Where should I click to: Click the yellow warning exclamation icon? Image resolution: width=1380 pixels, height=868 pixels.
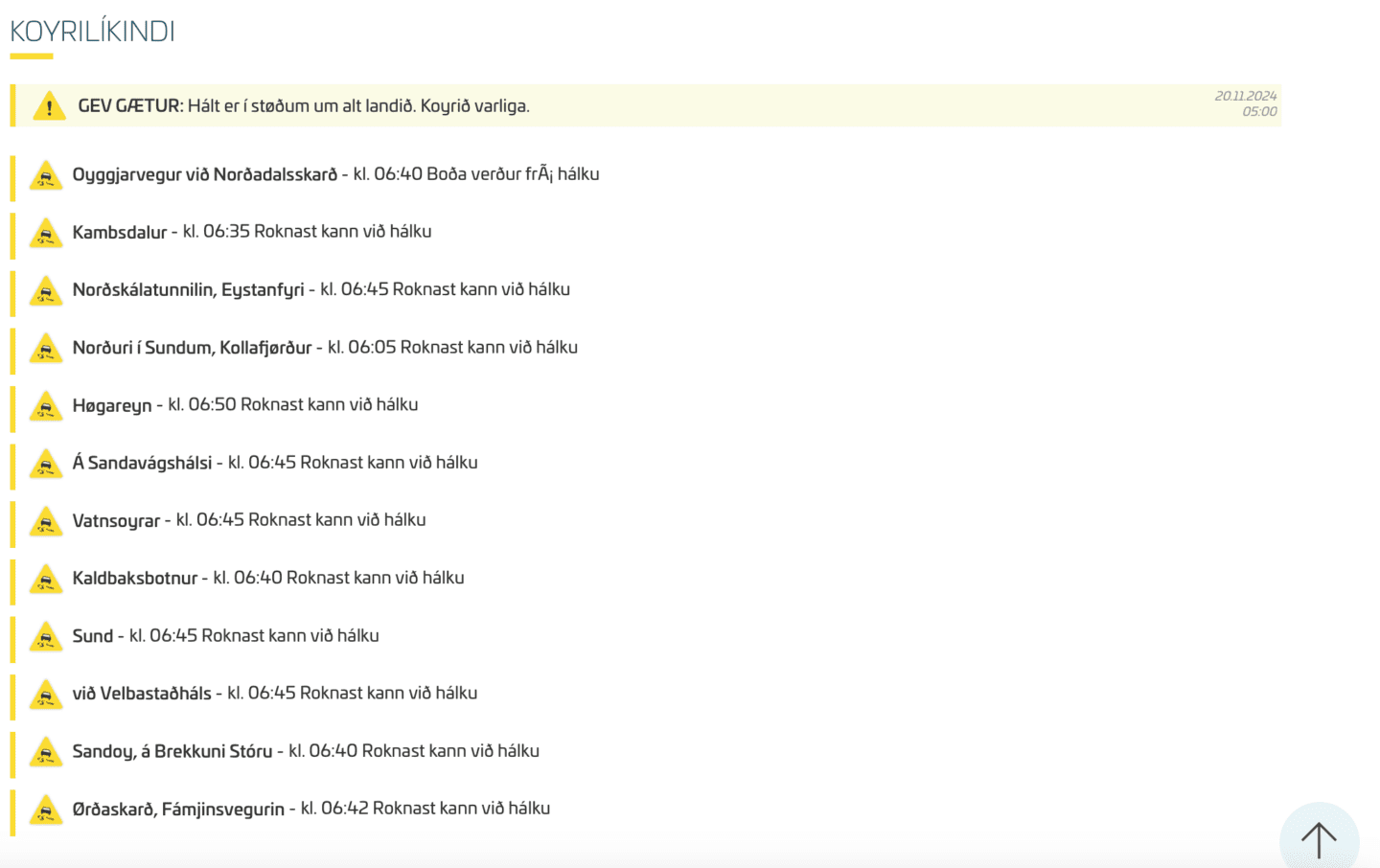(x=49, y=105)
